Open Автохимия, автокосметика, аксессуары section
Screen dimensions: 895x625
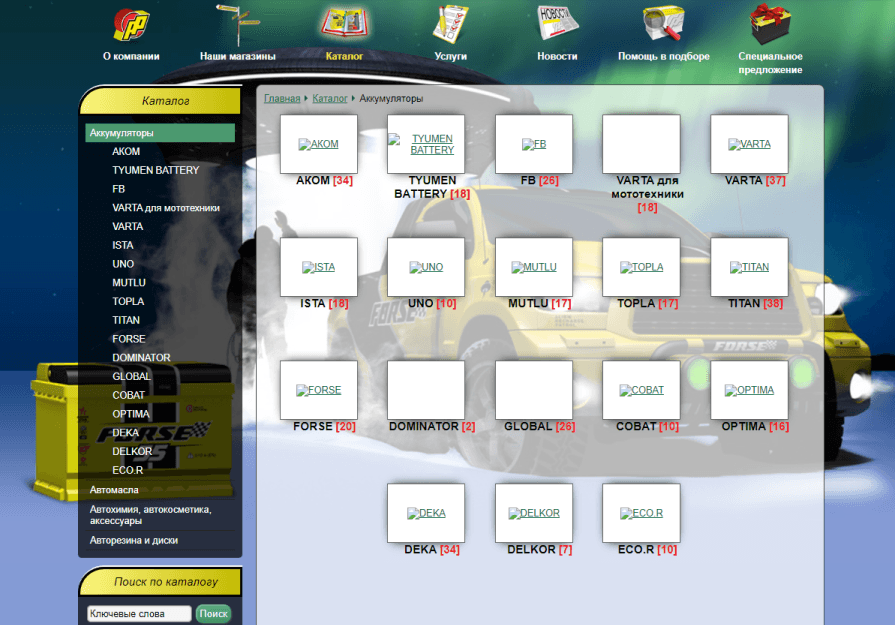[151, 515]
